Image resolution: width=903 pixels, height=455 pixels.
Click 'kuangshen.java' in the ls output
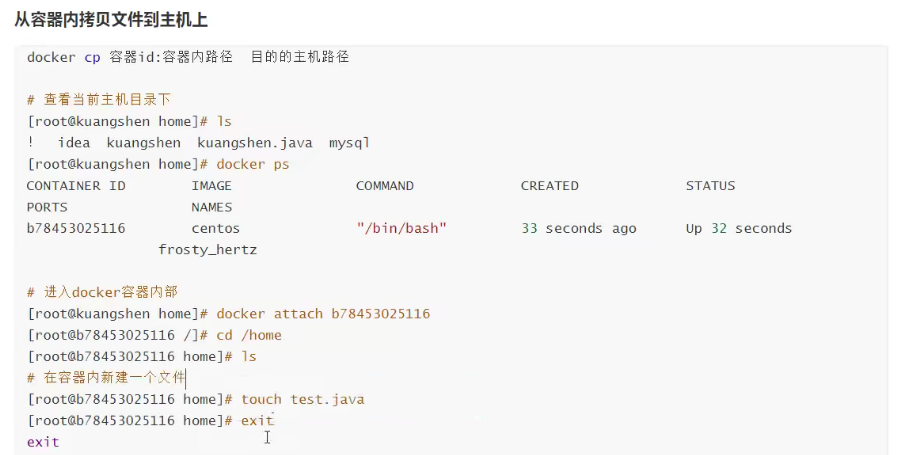(x=255, y=143)
